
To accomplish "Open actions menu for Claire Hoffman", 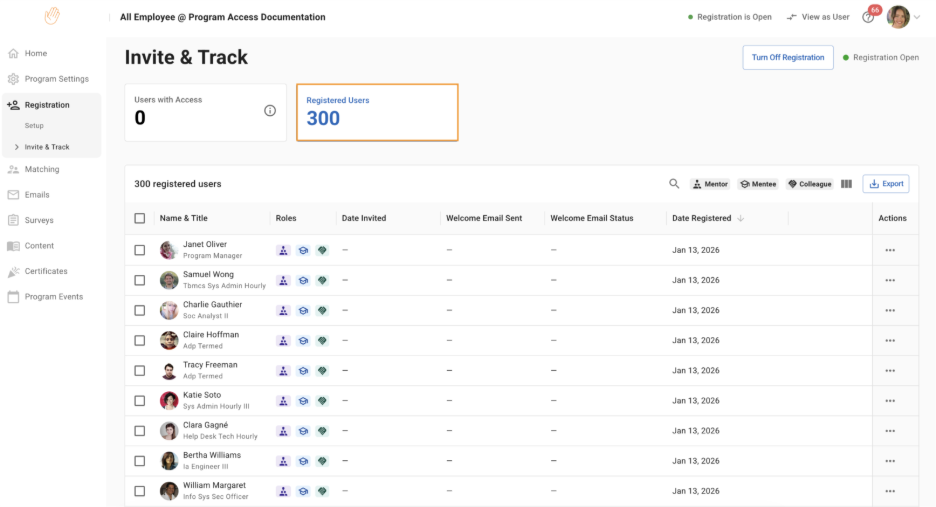I will pyautogui.click(x=890, y=341).
